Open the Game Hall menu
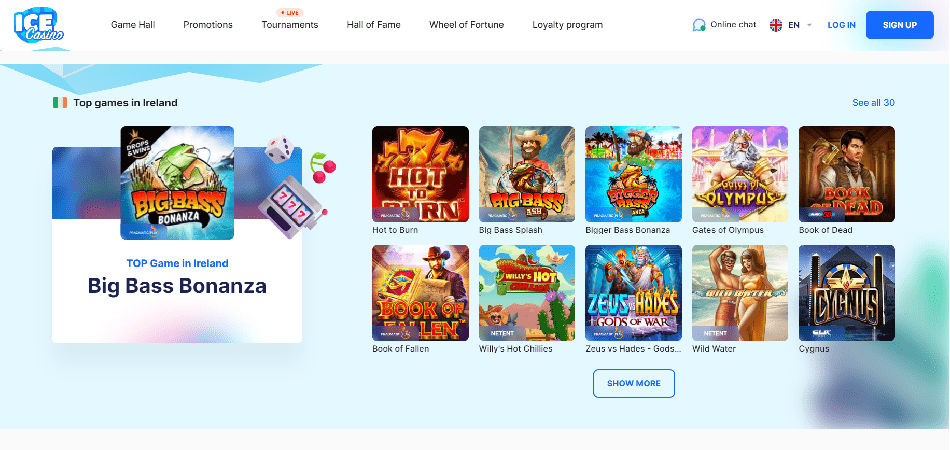 (x=133, y=25)
